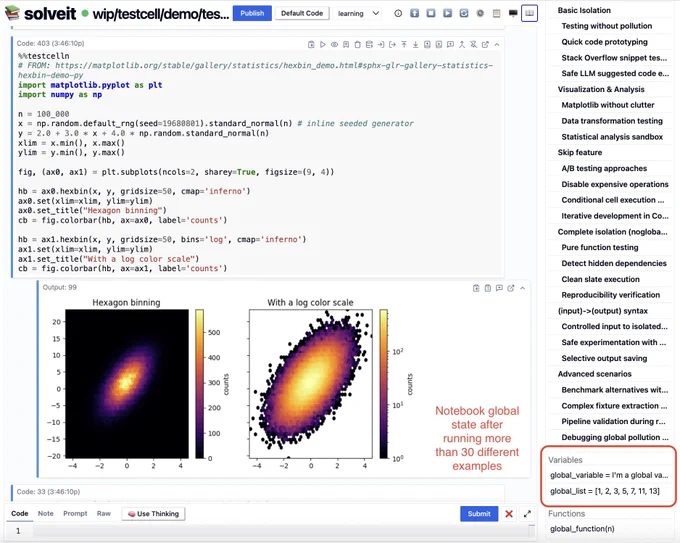
Task: Delete cell Code 403 with trash icon
Action: point(357,44)
